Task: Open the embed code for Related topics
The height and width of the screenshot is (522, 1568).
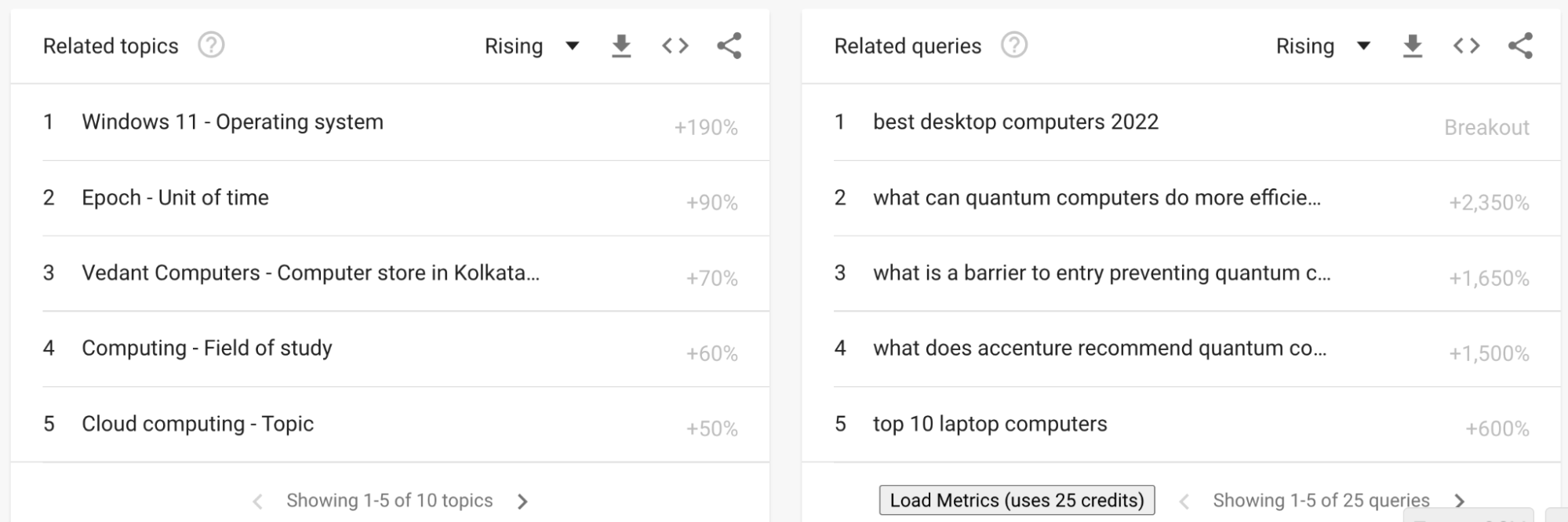Action: (675, 46)
